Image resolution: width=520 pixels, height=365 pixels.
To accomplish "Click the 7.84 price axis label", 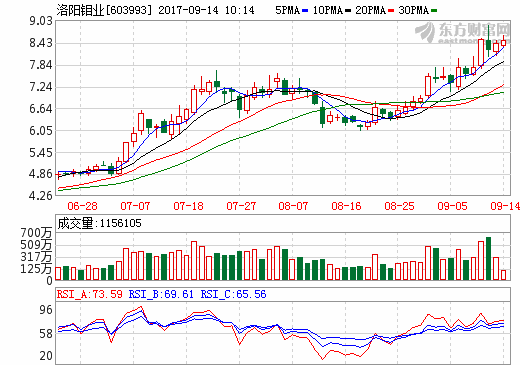I will point(41,65).
